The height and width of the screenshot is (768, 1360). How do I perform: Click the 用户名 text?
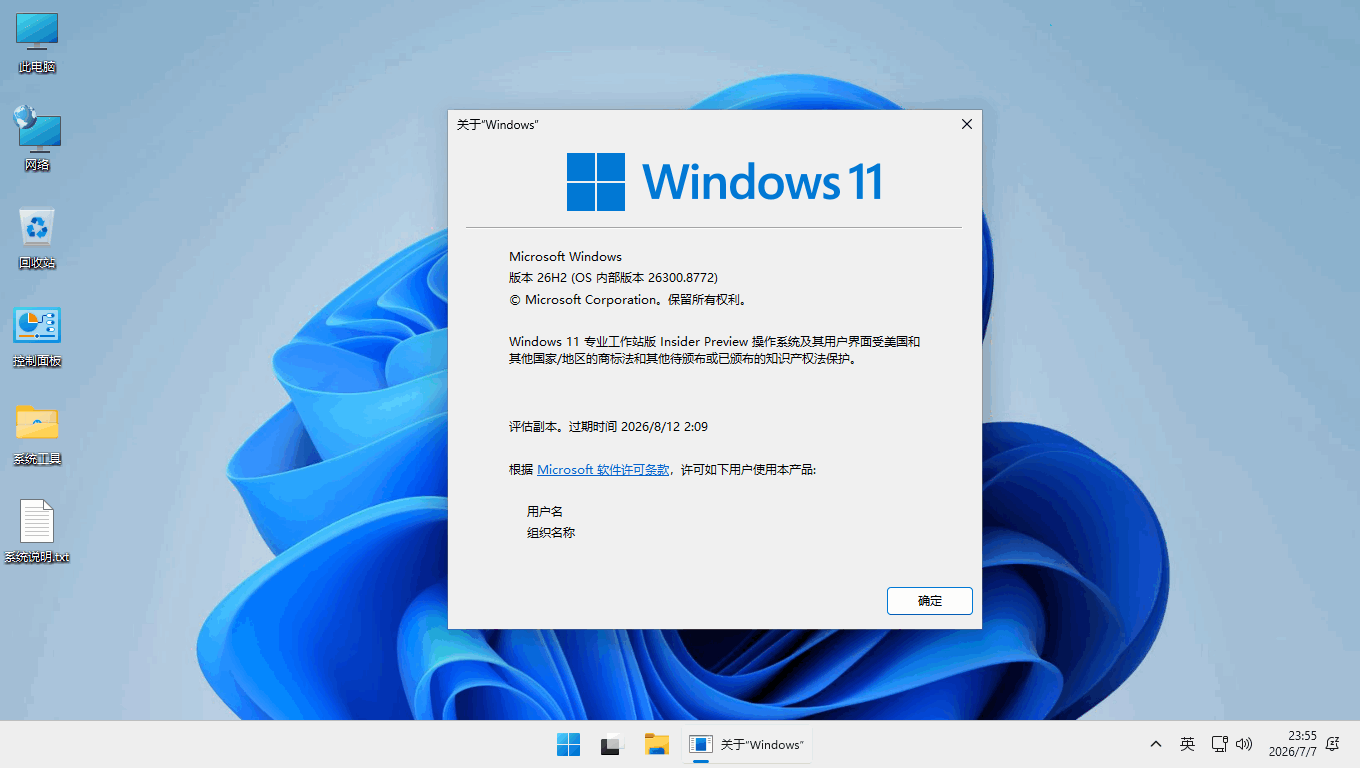click(545, 512)
